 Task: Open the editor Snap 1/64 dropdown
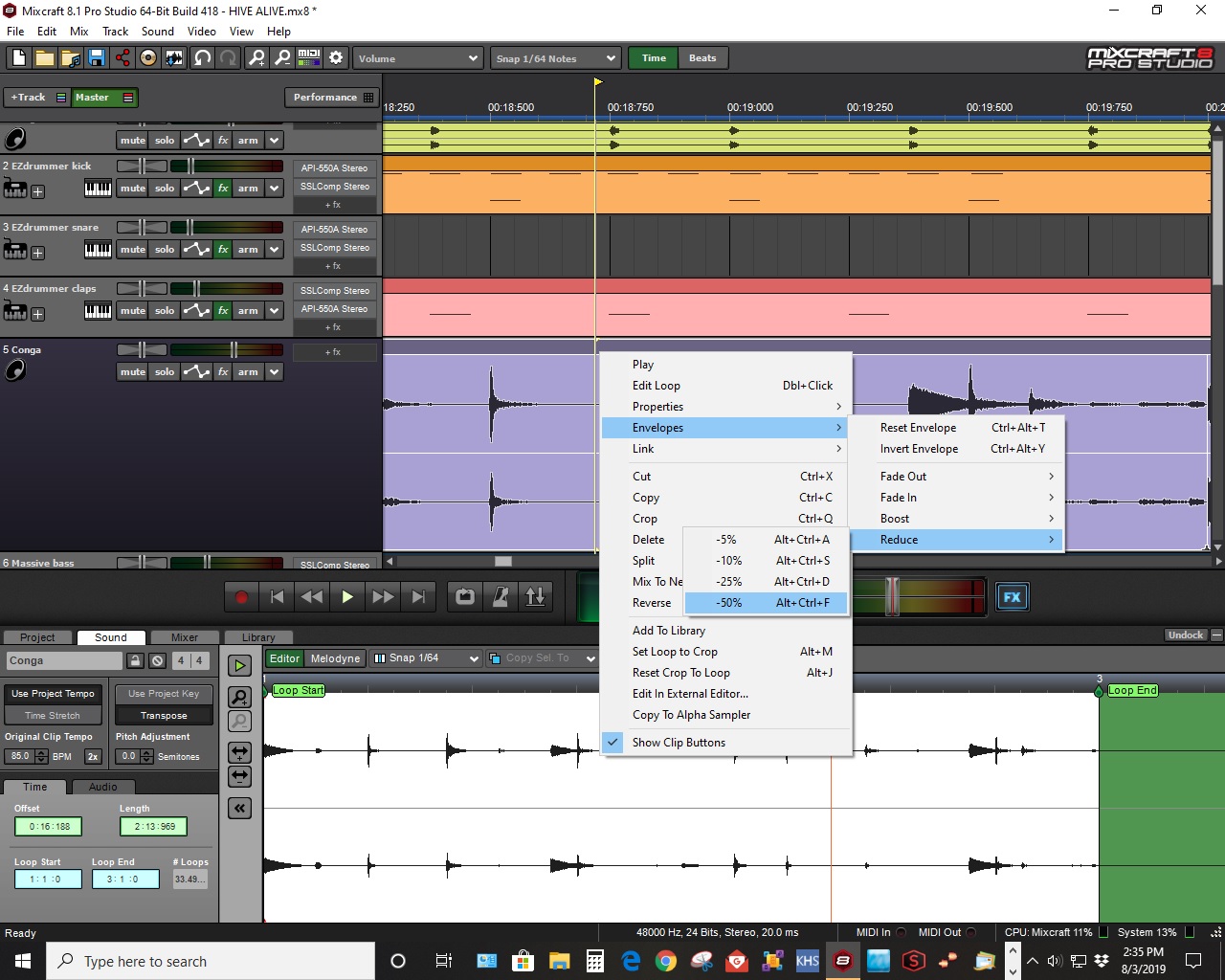(x=426, y=658)
